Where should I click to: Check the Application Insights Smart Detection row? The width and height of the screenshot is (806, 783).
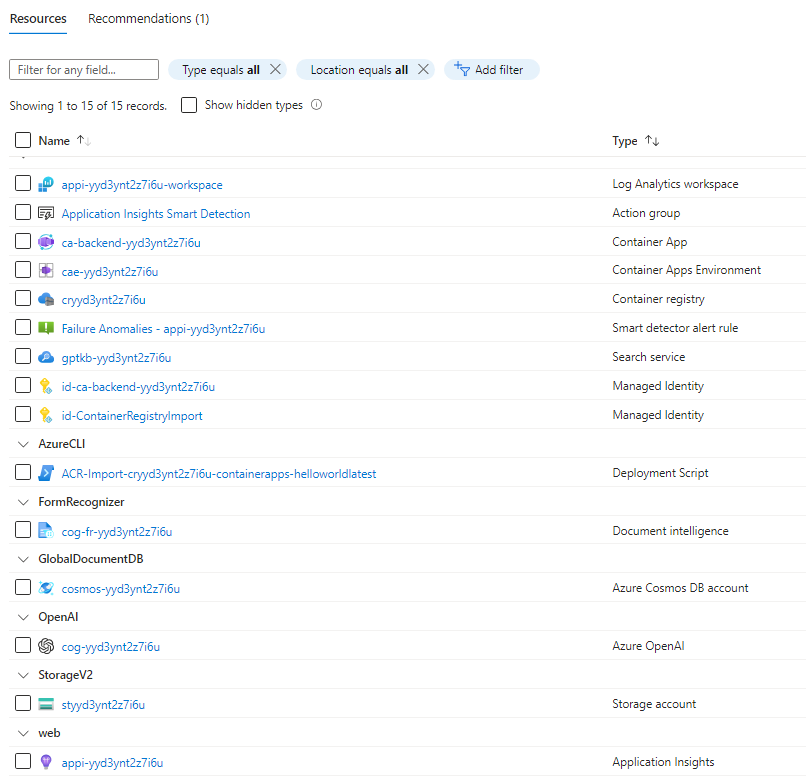pyautogui.click(x=23, y=212)
